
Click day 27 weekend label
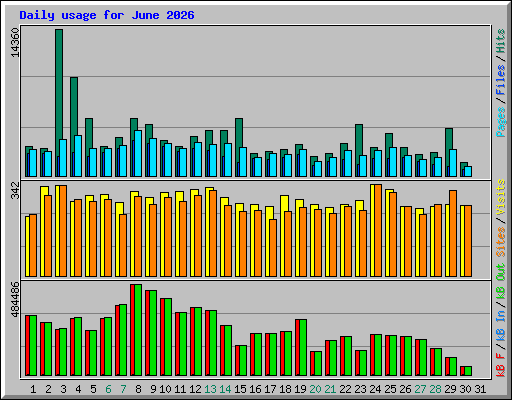(420, 389)
